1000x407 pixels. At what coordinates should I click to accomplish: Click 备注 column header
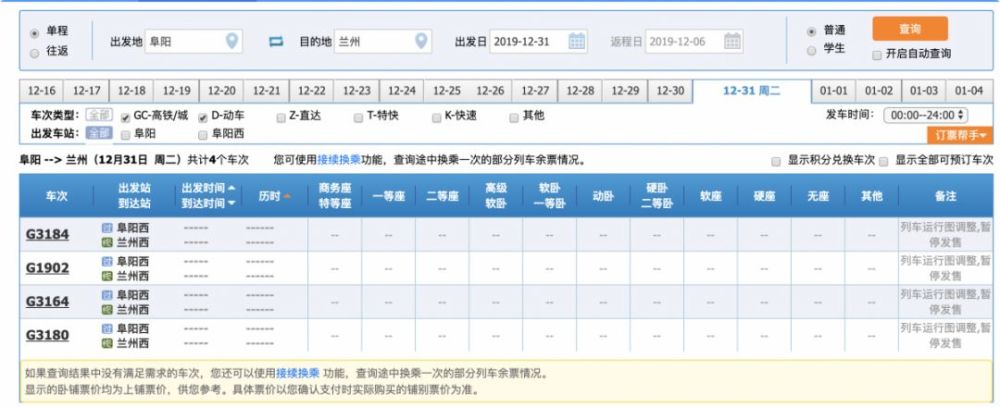click(945, 196)
